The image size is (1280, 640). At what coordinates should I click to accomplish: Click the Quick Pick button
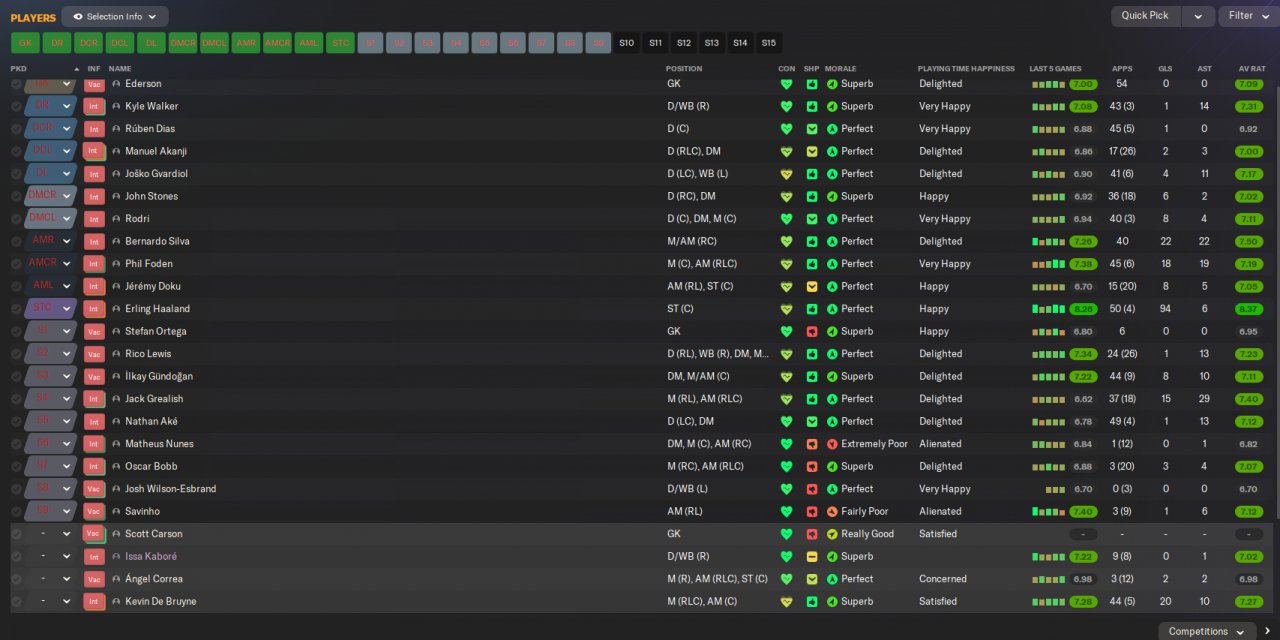(1145, 16)
